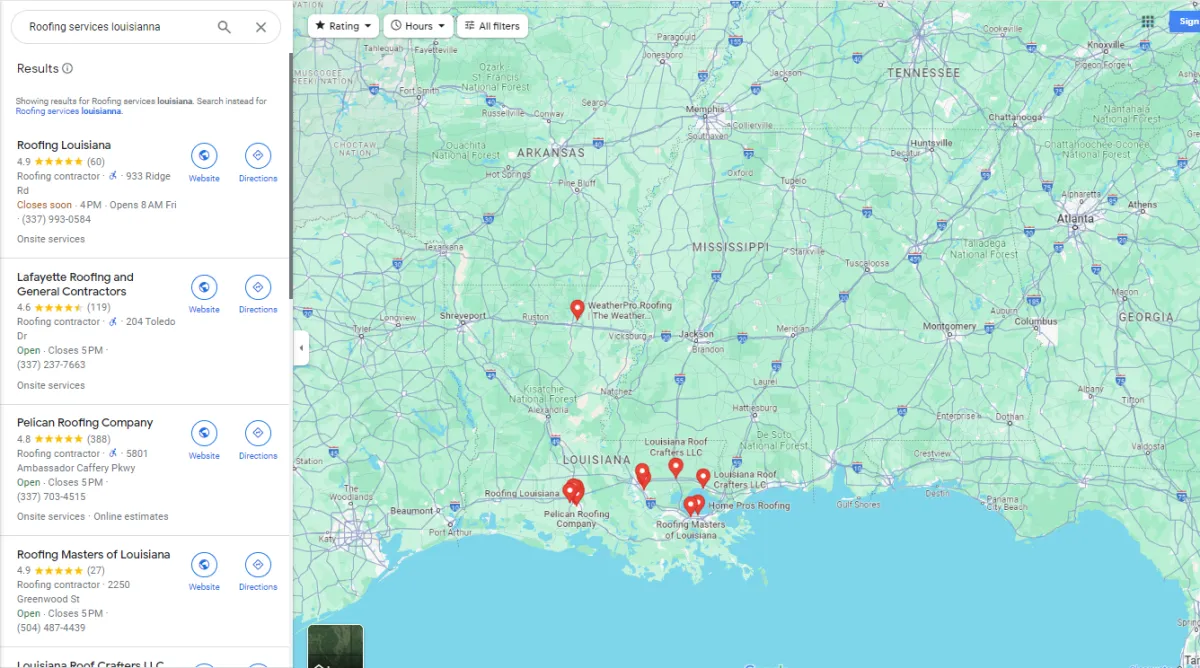Viewport: 1200px width, 668px height.
Task: Open the Roofing Louisiana listing title
Action: (64, 145)
